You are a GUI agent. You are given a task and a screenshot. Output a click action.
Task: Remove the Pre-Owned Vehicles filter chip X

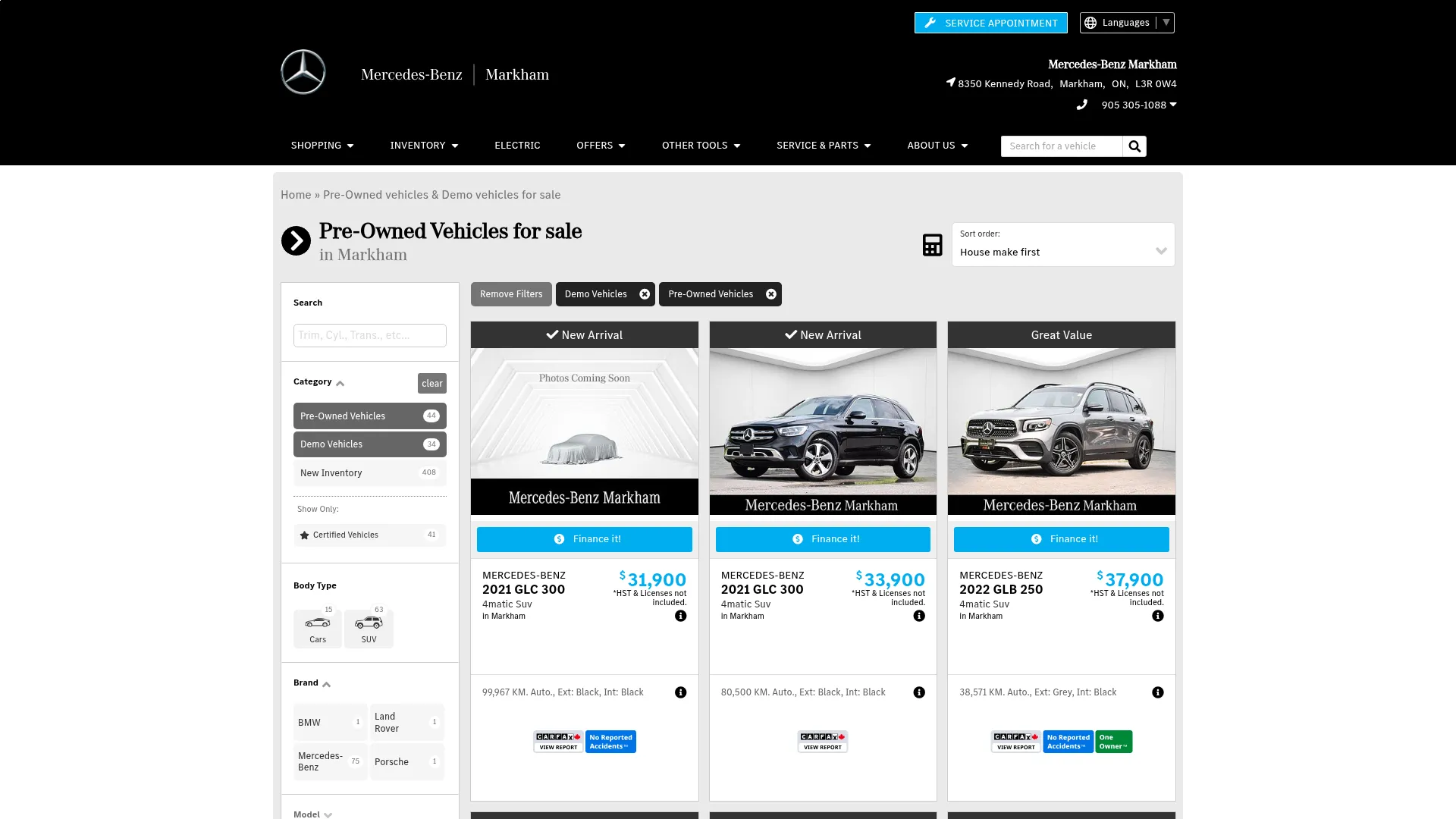771,294
